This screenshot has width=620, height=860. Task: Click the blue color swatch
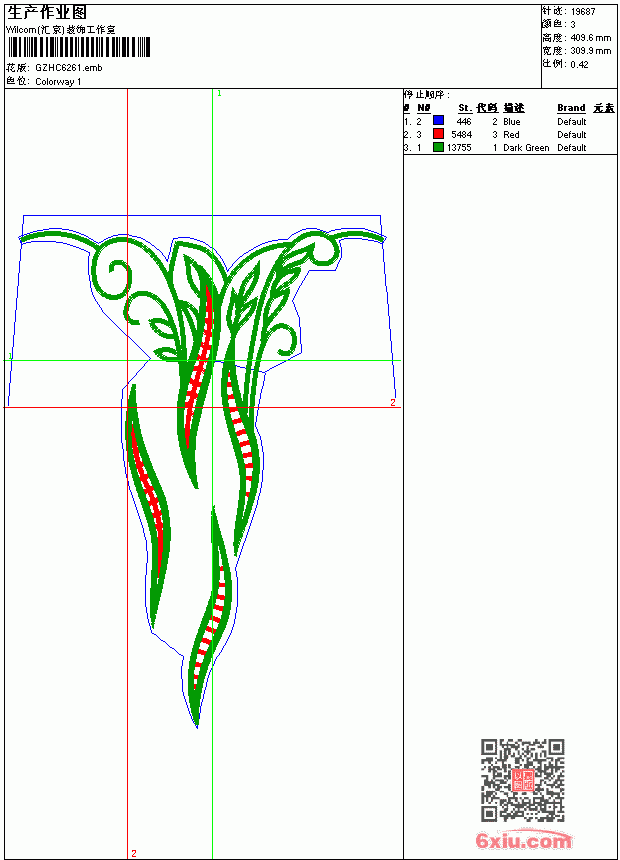pos(438,120)
